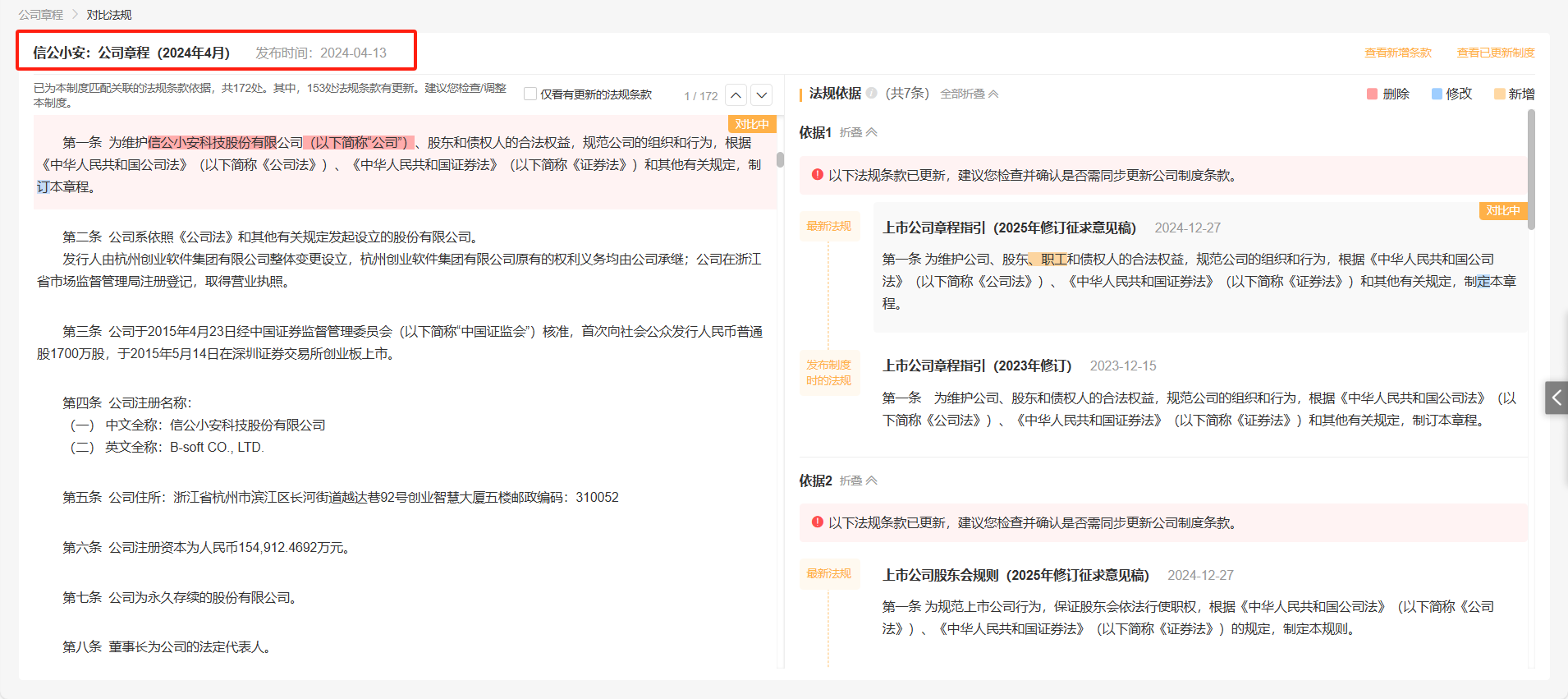The height and width of the screenshot is (699, 1568).
Task: Select 最新法规 tag in 依据1
Action: click(829, 227)
